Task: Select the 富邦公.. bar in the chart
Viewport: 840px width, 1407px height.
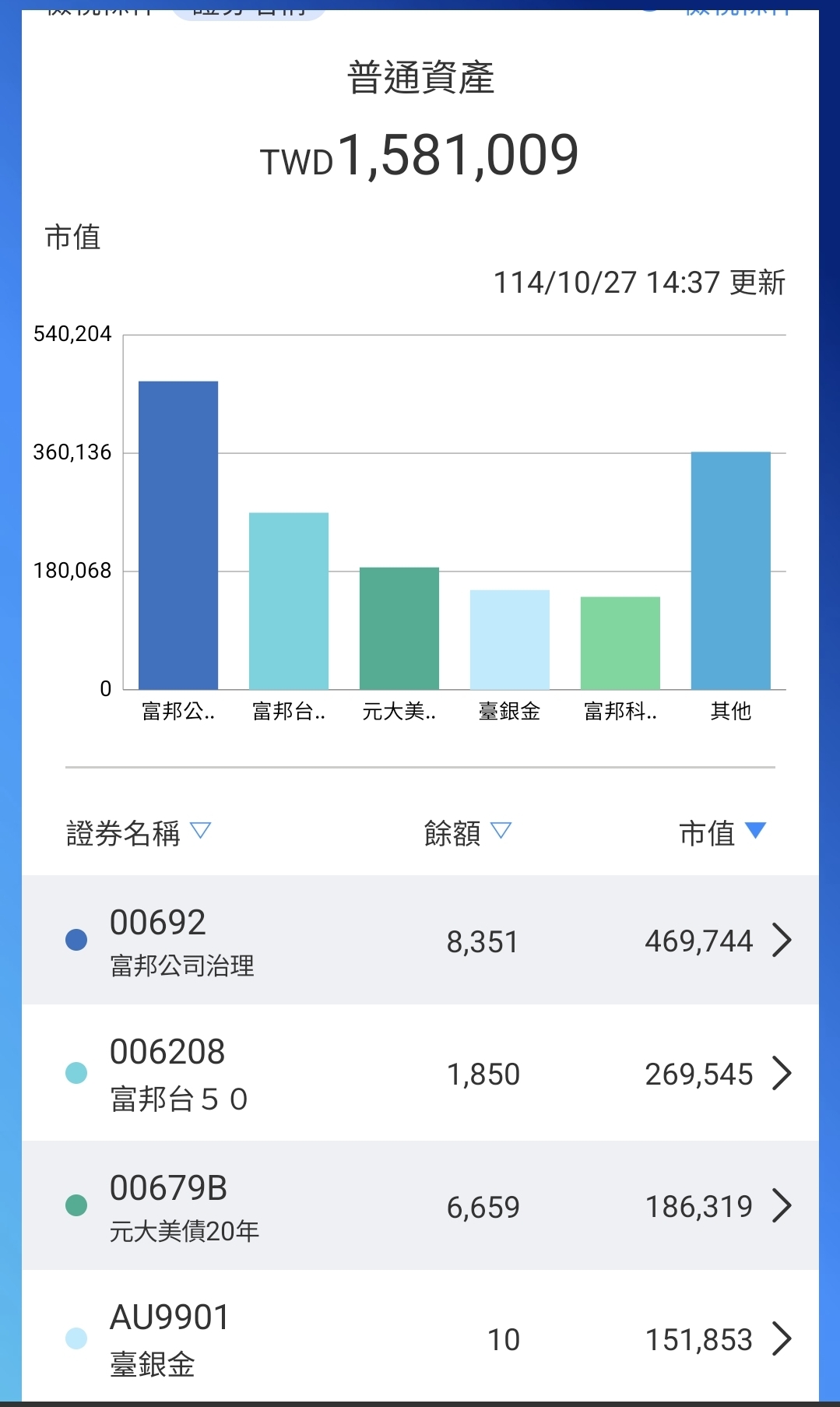Action: coord(178,535)
